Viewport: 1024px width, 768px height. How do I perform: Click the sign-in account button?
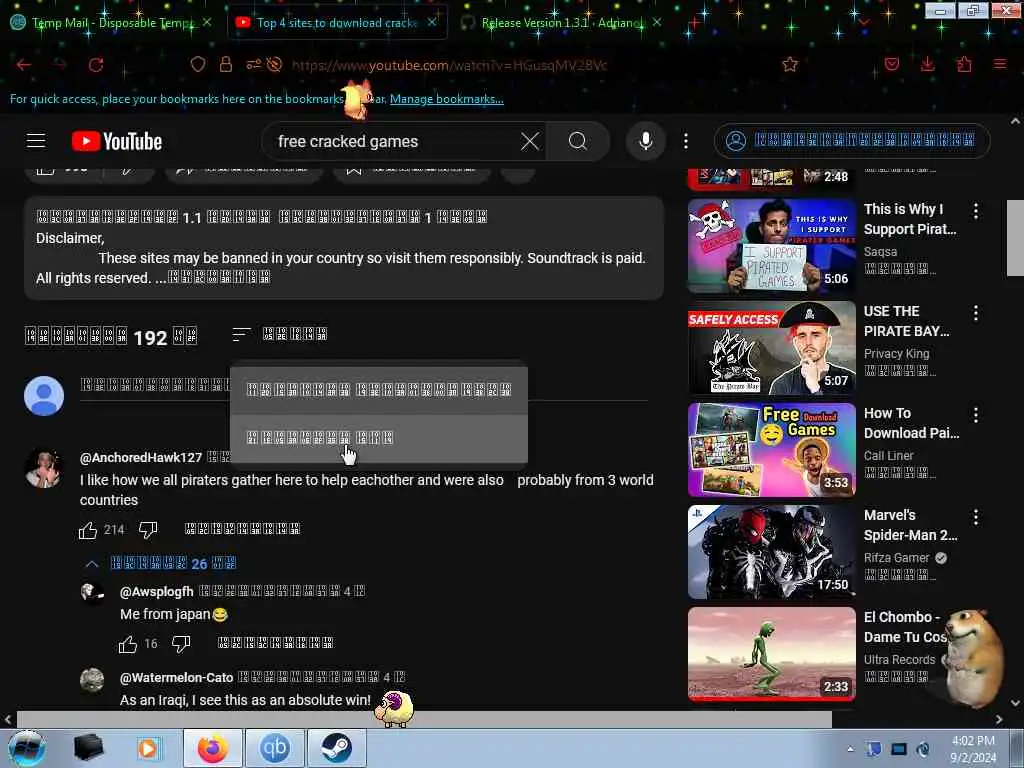point(852,141)
